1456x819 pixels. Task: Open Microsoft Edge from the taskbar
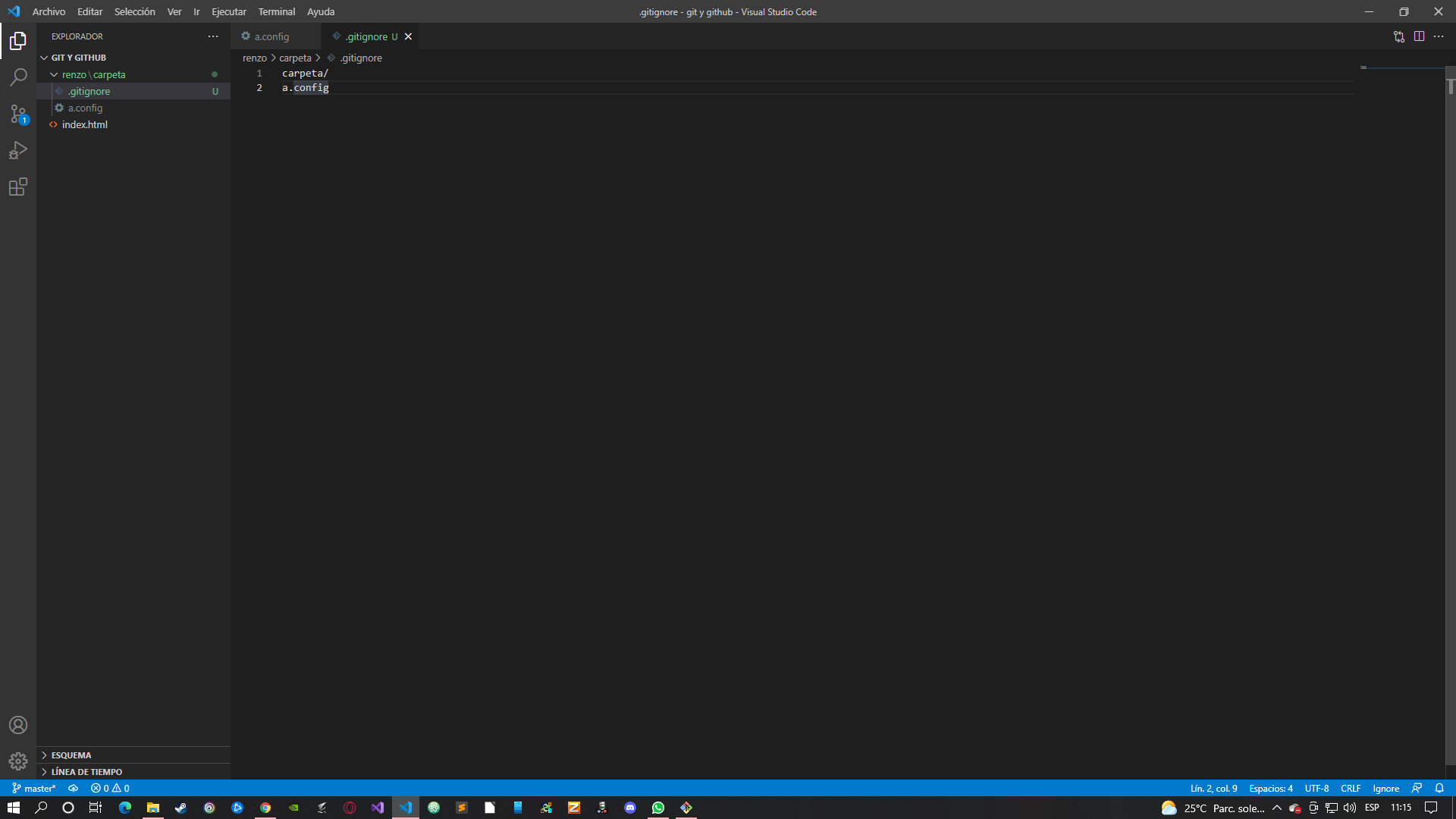pos(125,808)
